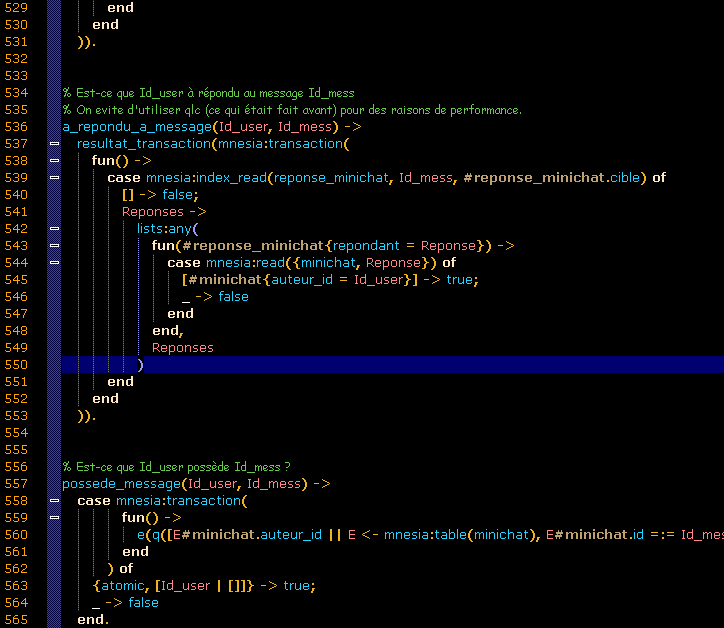Click mnesia:index_read on line 539
Viewport: 724px width, 628px height.
click(x=206, y=178)
